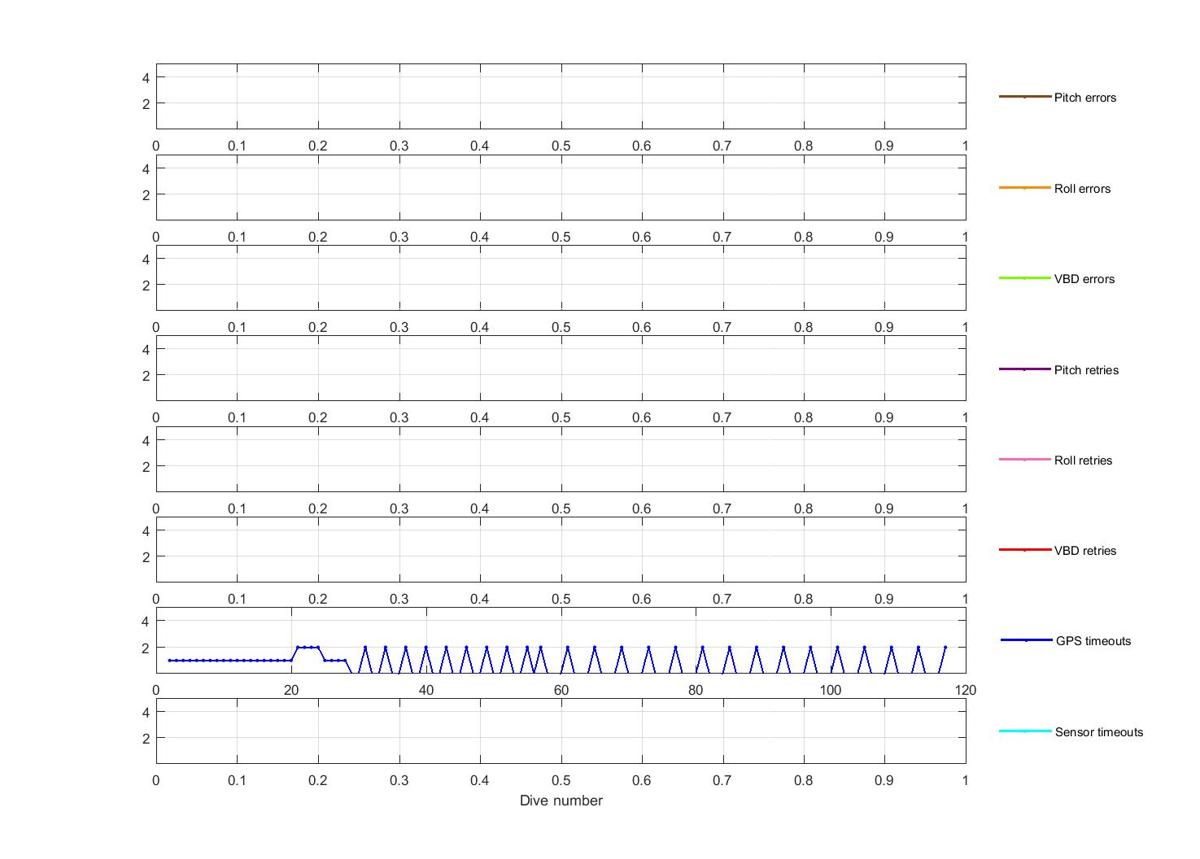
Task: Click the 100 tick on GPS timeouts axis
Action: 830,690
